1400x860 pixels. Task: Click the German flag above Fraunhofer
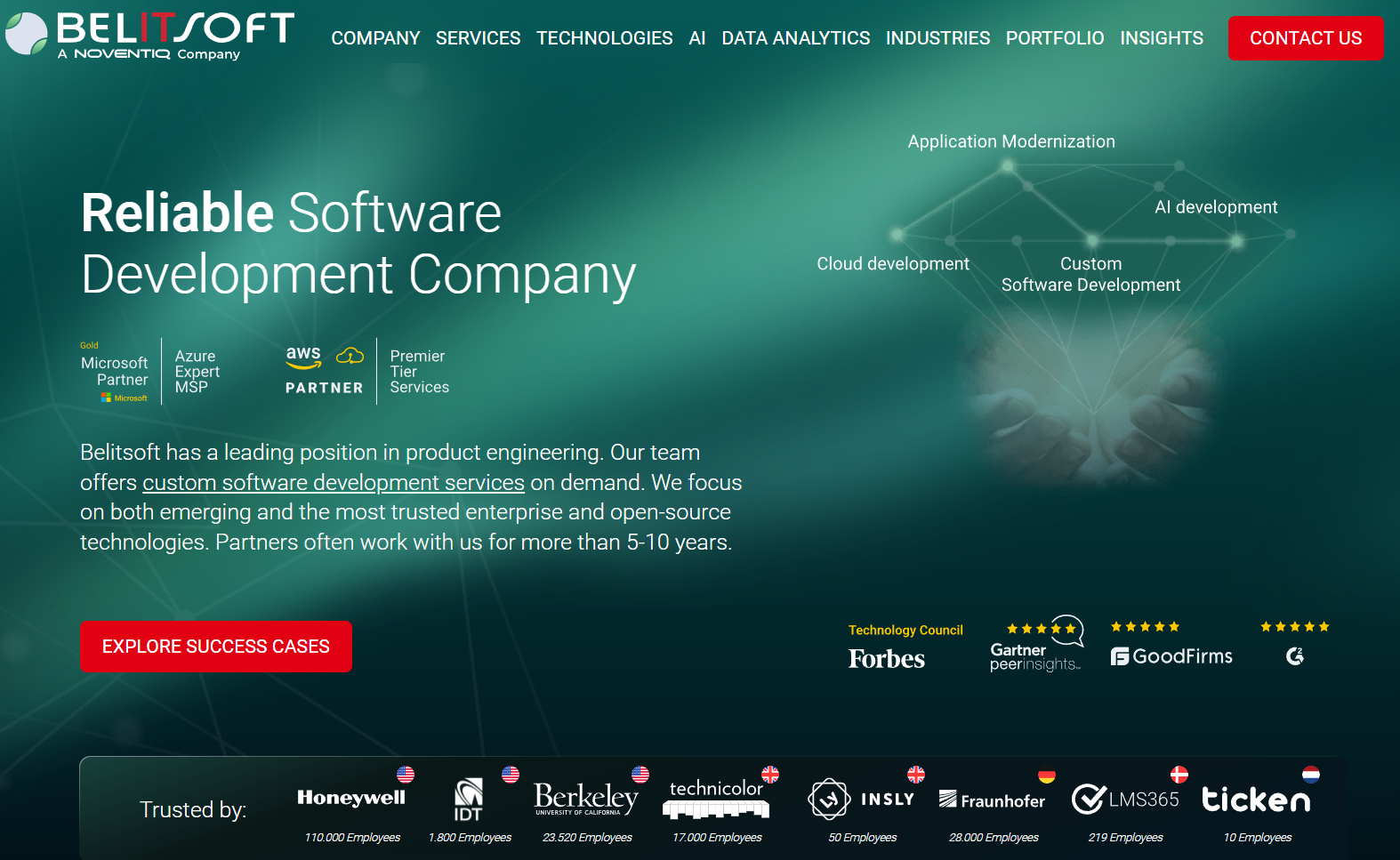1047,774
